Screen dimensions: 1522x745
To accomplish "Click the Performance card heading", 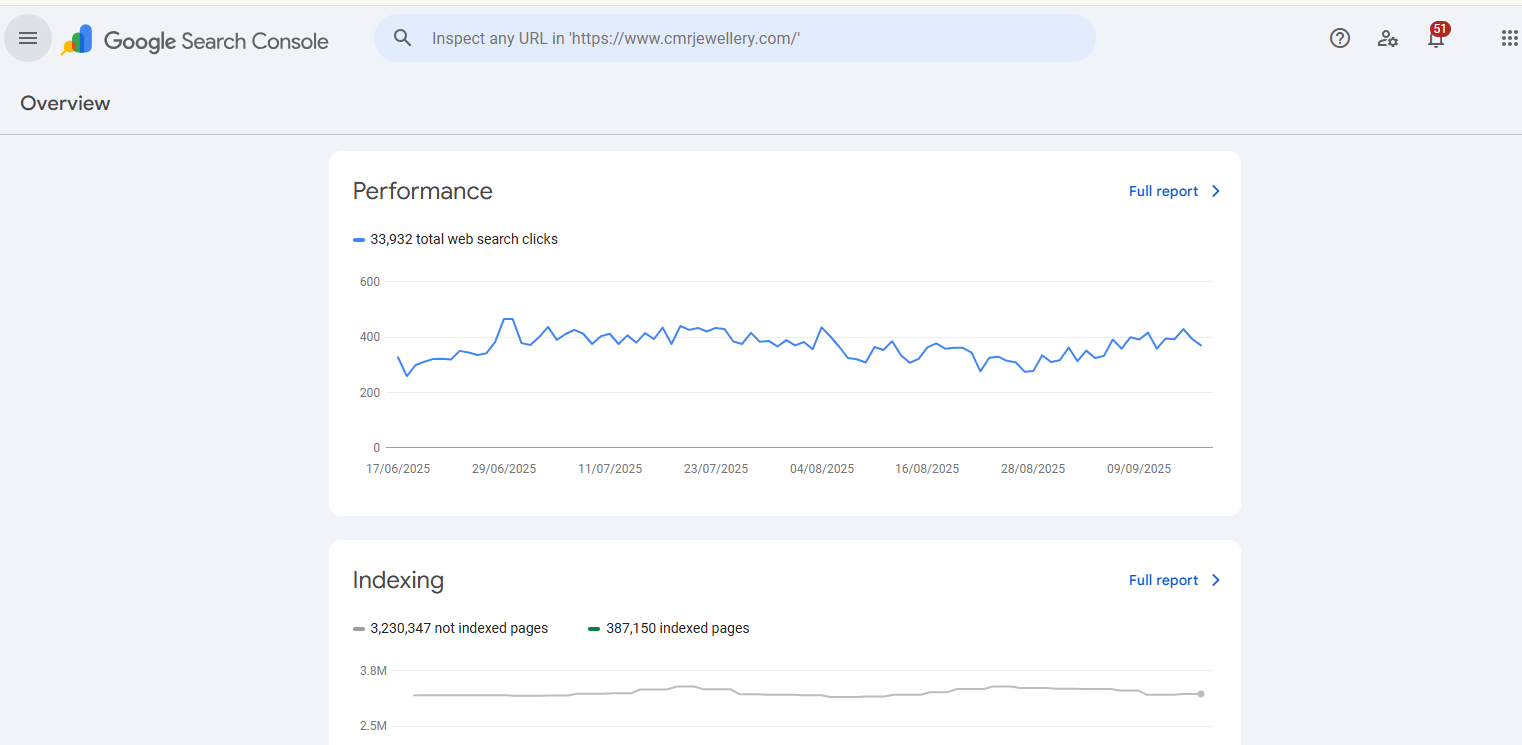I will click(422, 191).
